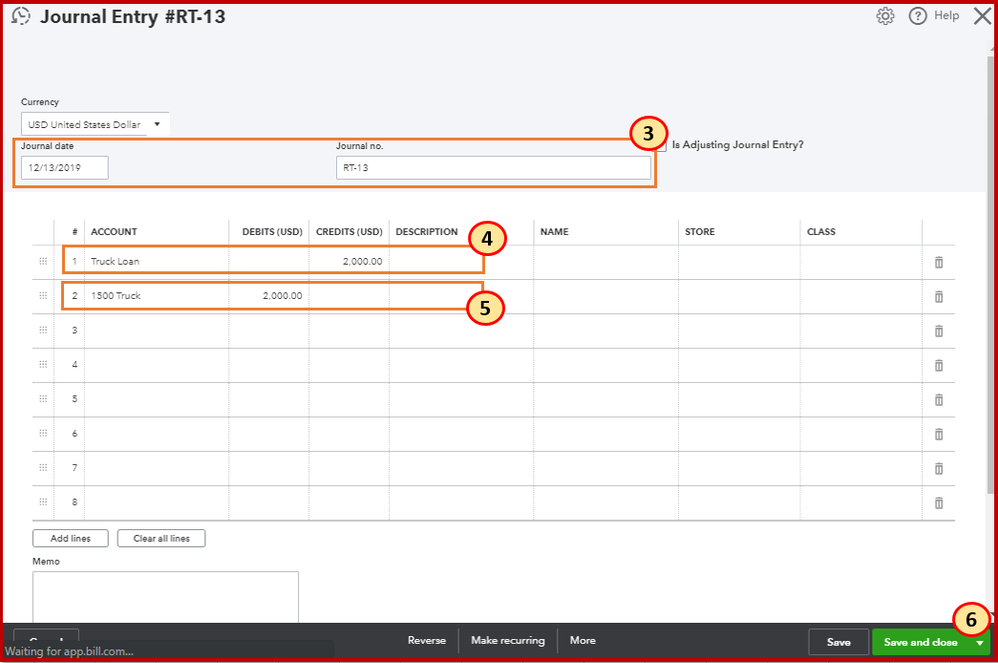
Task: Click the Description cell in row 1
Action: (x=461, y=262)
